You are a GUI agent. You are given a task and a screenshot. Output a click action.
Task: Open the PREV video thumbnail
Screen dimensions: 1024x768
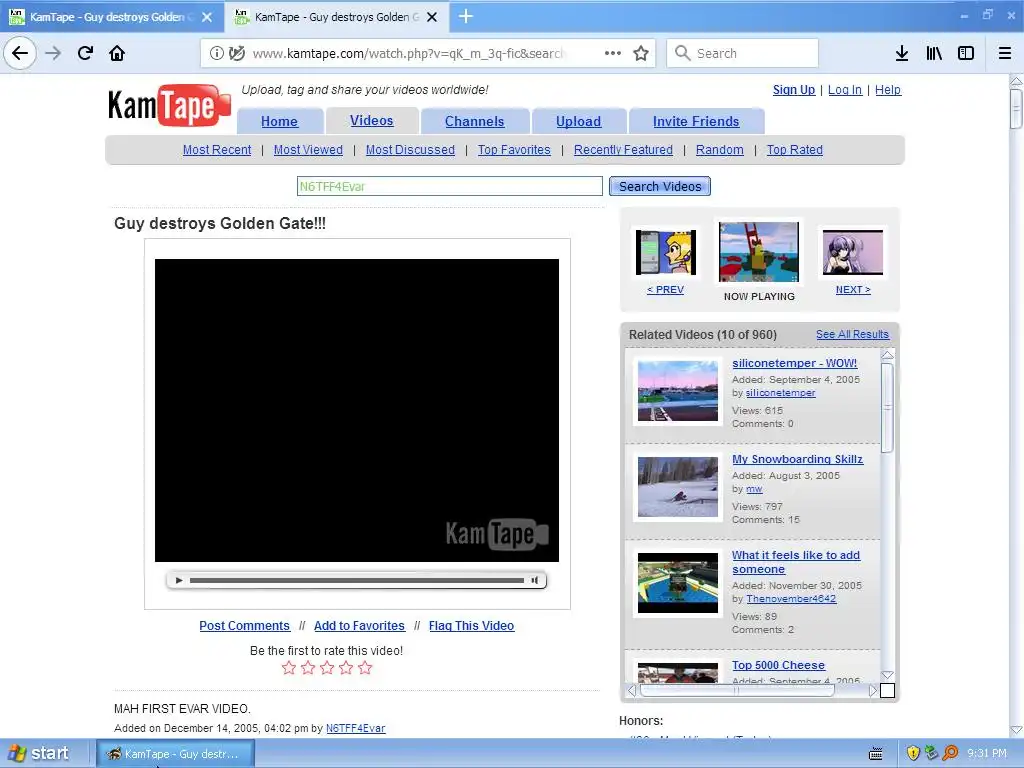pos(665,252)
